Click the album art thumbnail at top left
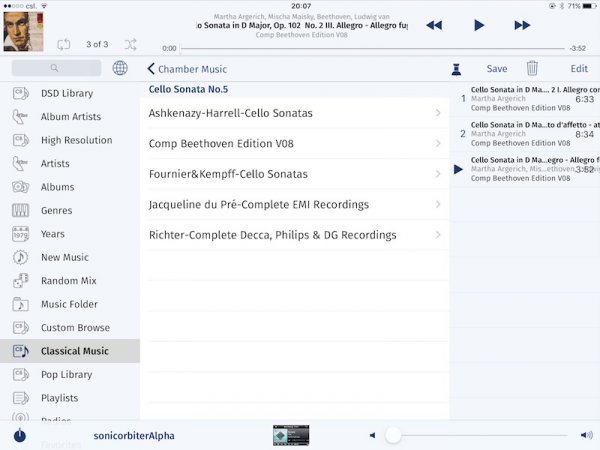Screen dimensions: 600x450 [x=23, y=31]
